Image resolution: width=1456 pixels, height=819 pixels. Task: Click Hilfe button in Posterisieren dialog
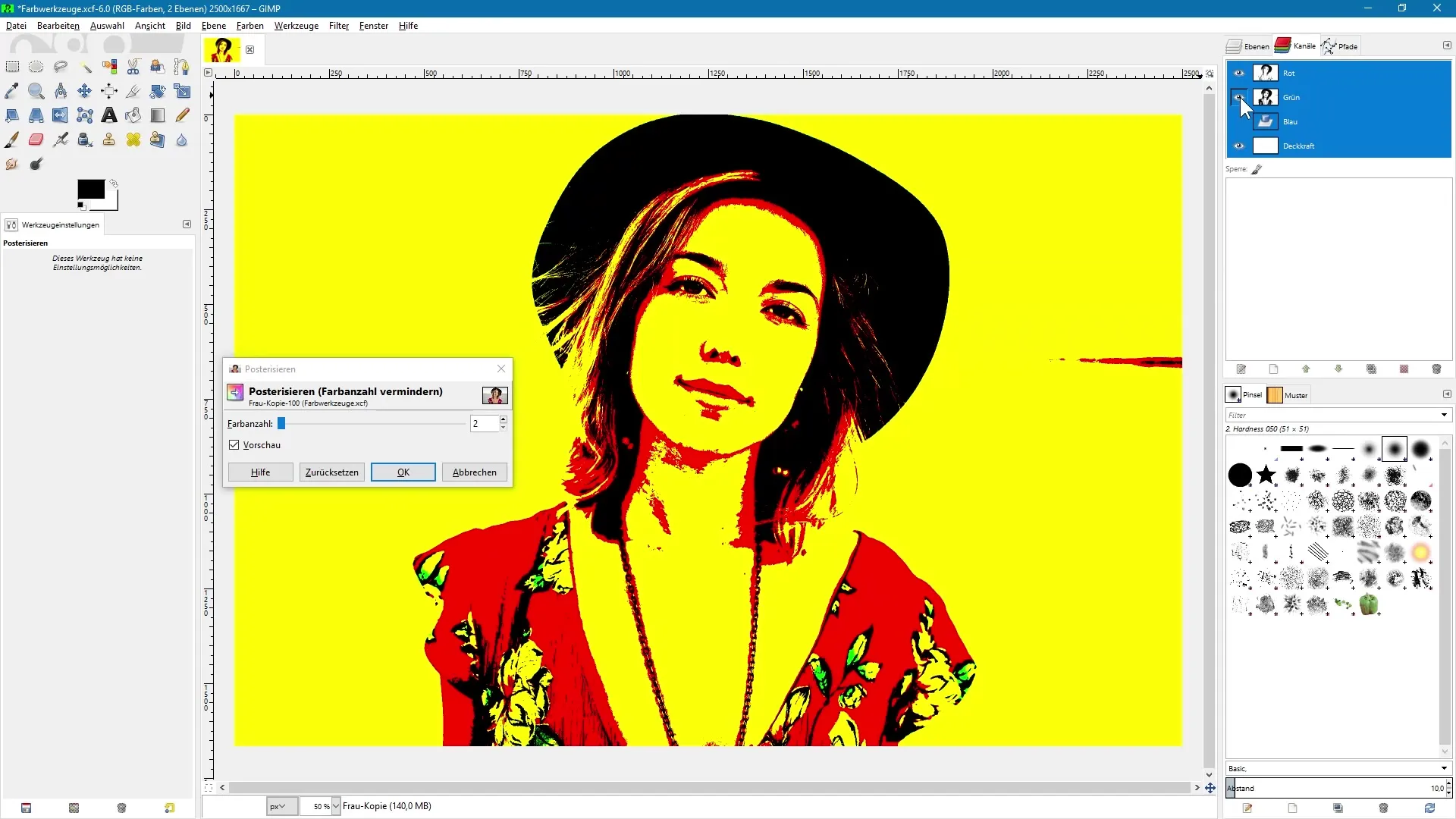coord(261,472)
